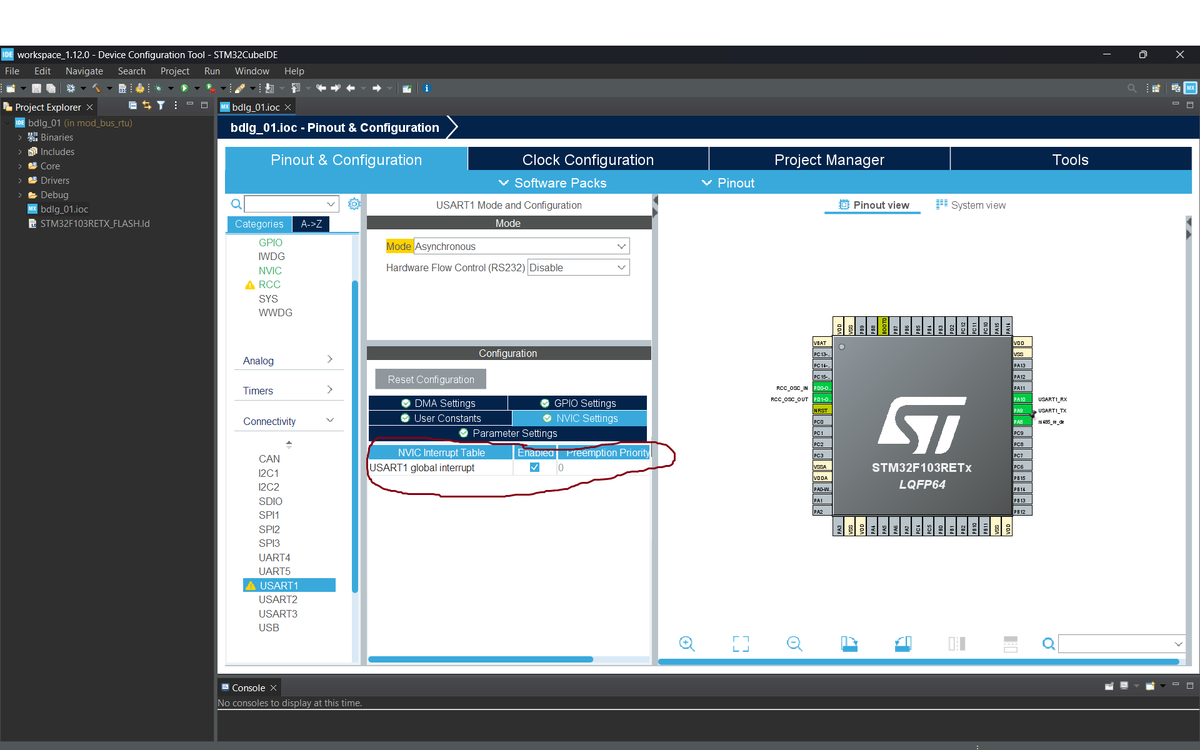The height and width of the screenshot is (750, 1200).
Task: Expand the Binaries tree node
Action: click(x=20, y=137)
